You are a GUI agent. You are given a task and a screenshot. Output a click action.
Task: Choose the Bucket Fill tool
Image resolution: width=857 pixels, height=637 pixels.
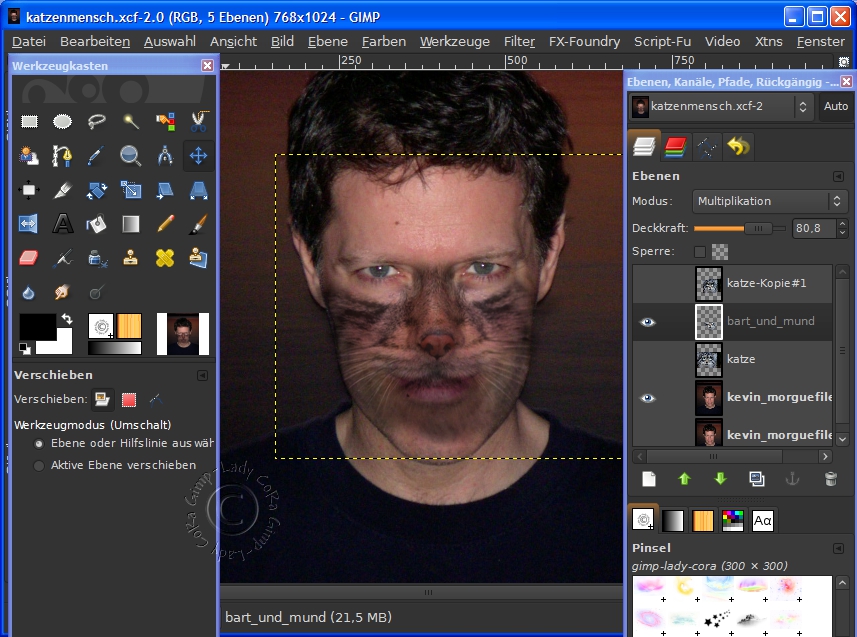(x=97, y=224)
